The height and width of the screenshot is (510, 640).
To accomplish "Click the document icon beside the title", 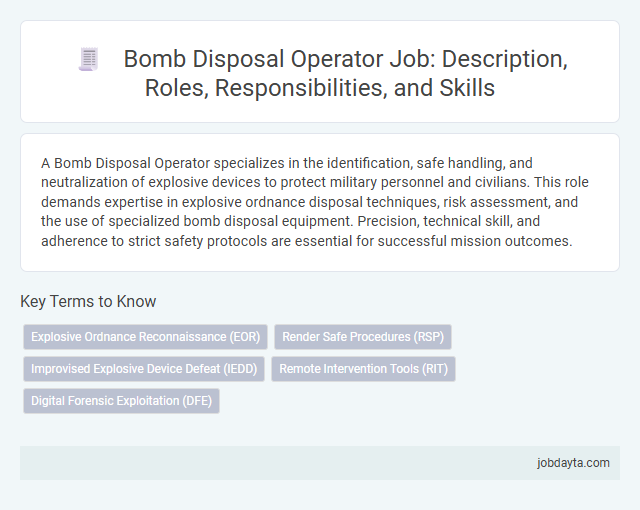I will (89, 60).
